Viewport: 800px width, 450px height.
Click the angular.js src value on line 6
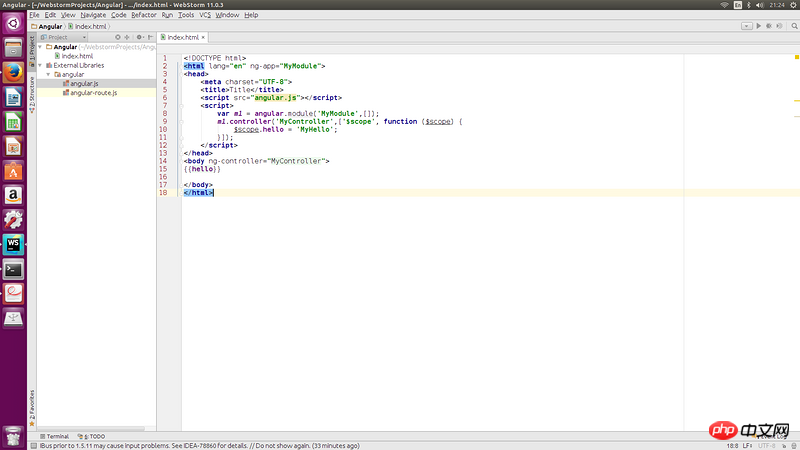[x=276, y=97]
